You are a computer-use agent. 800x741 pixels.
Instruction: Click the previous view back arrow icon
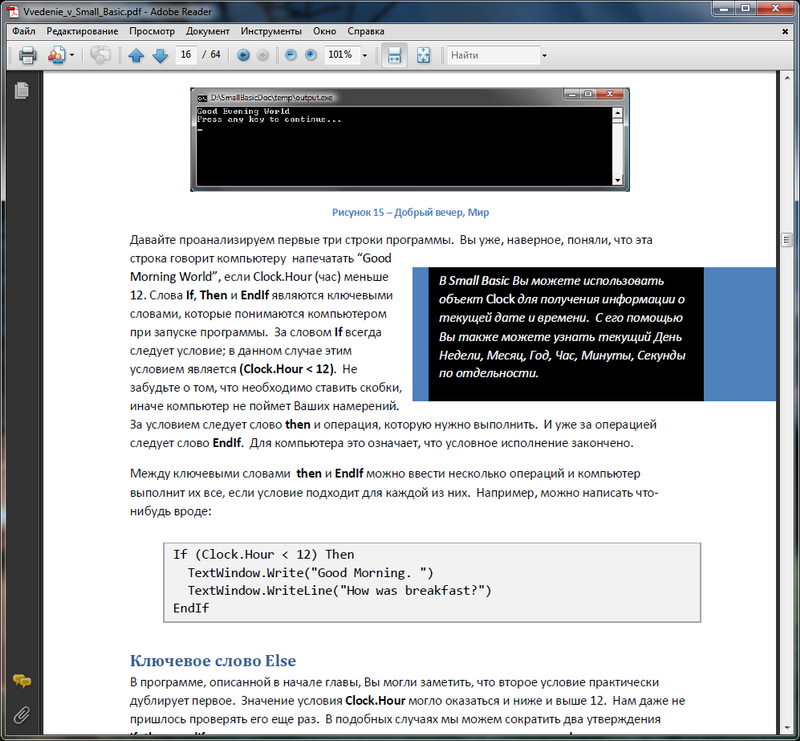pos(243,55)
